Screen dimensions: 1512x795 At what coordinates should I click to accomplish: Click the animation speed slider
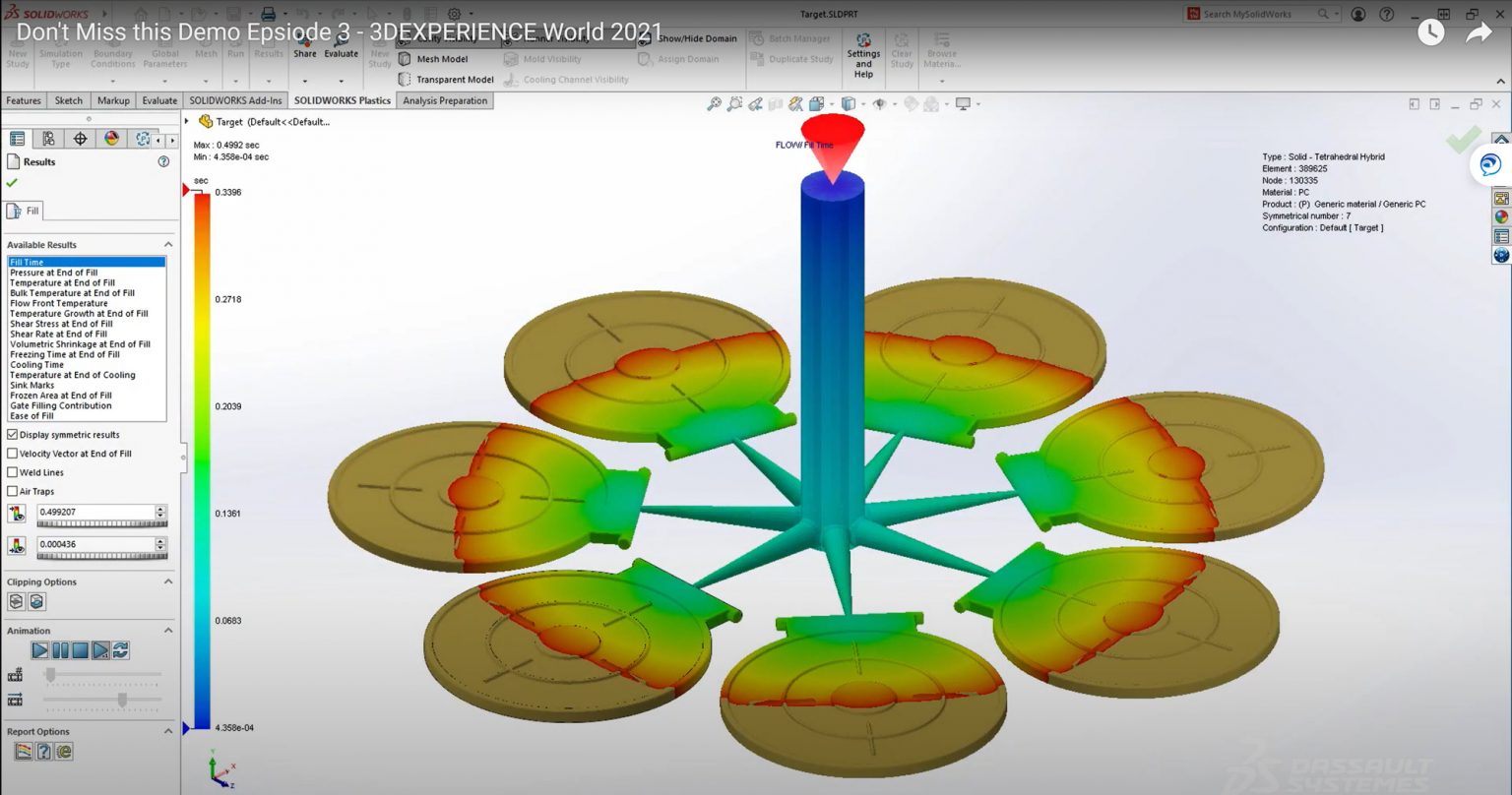[x=122, y=700]
